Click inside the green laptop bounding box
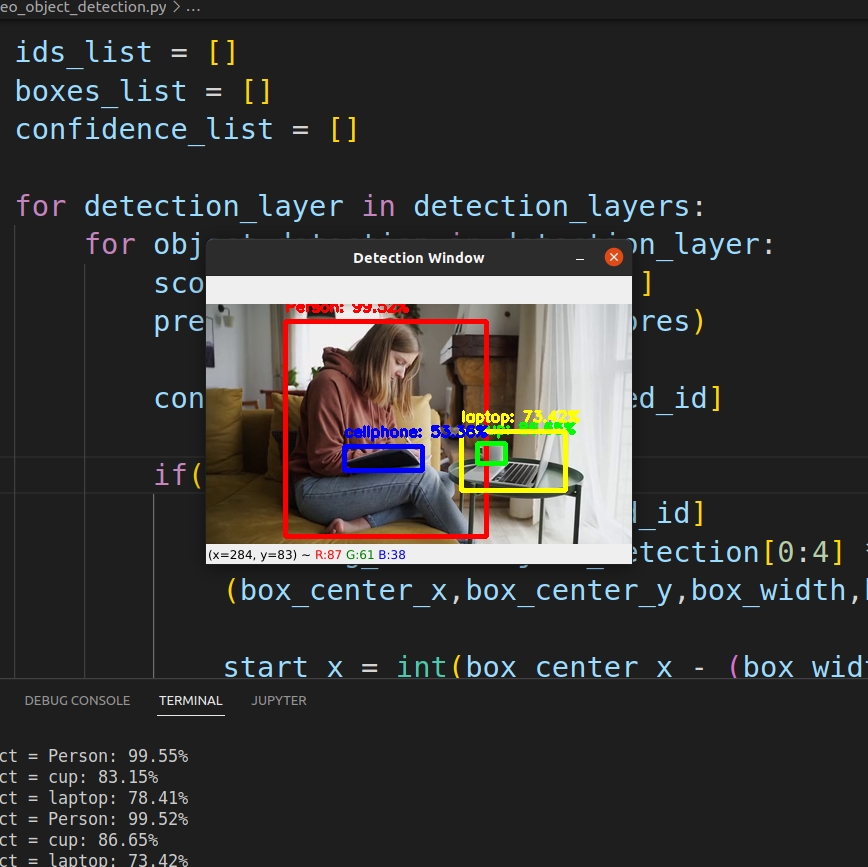The height and width of the screenshot is (867, 868). pyautogui.click(x=490, y=453)
